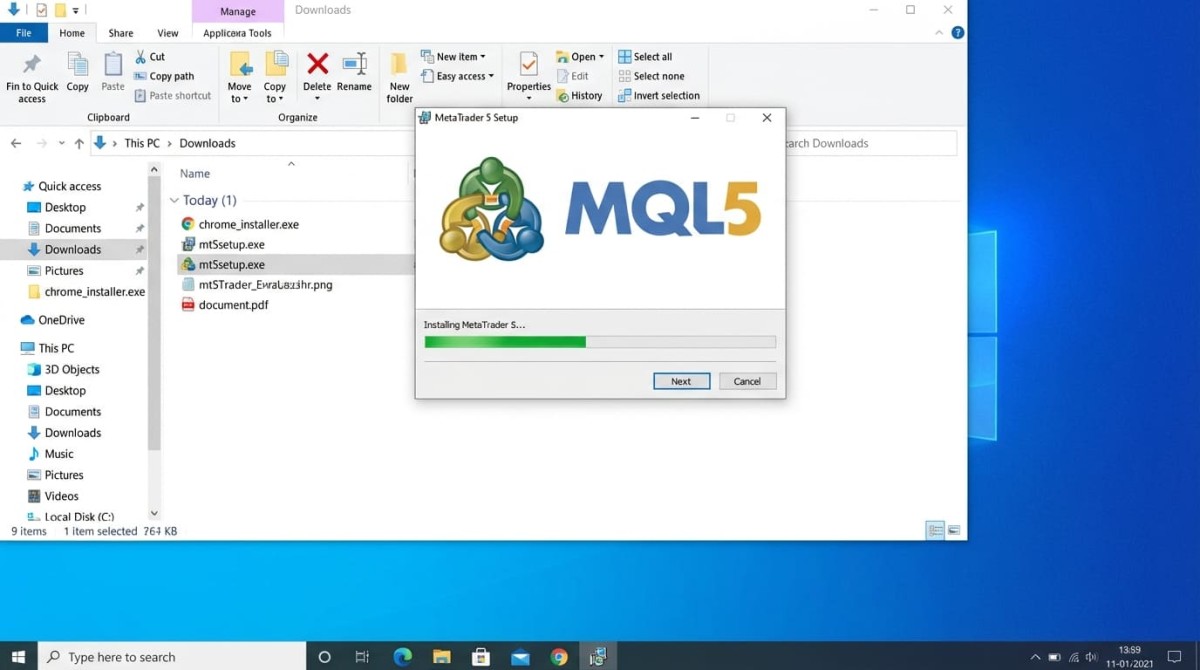Viewport: 1200px width, 670px height.
Task: Go back with the navigation arrow
Action: [x=16, y=143]
